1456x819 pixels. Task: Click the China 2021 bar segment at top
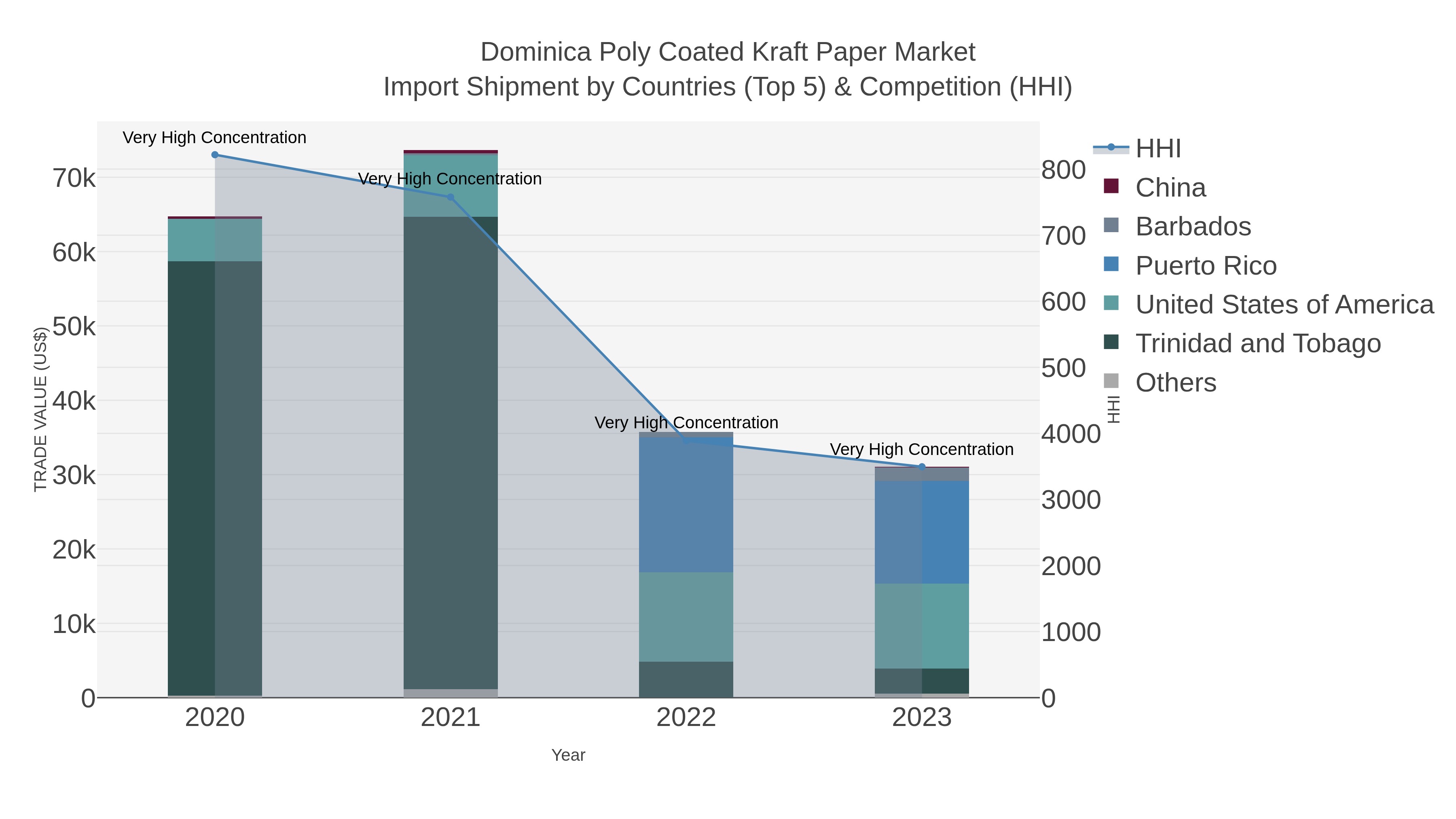(x=451, y=152)
